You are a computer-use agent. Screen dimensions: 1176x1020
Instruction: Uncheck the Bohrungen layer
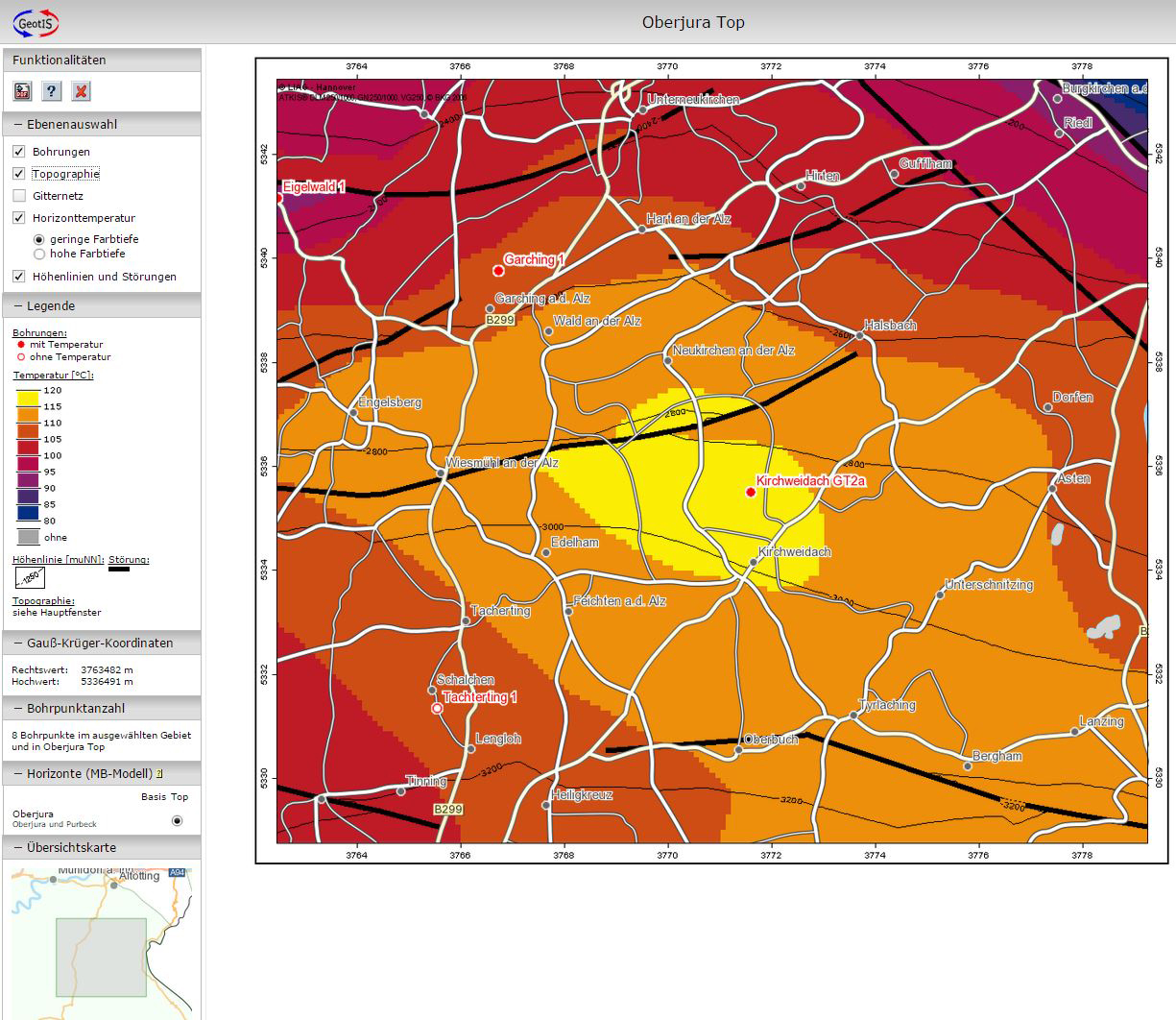point(19,152)
